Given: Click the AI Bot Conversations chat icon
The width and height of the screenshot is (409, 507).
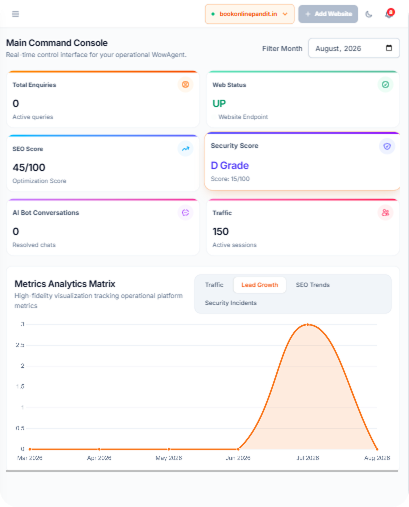Looking at the screenshot, I should (x=185, y=213).
